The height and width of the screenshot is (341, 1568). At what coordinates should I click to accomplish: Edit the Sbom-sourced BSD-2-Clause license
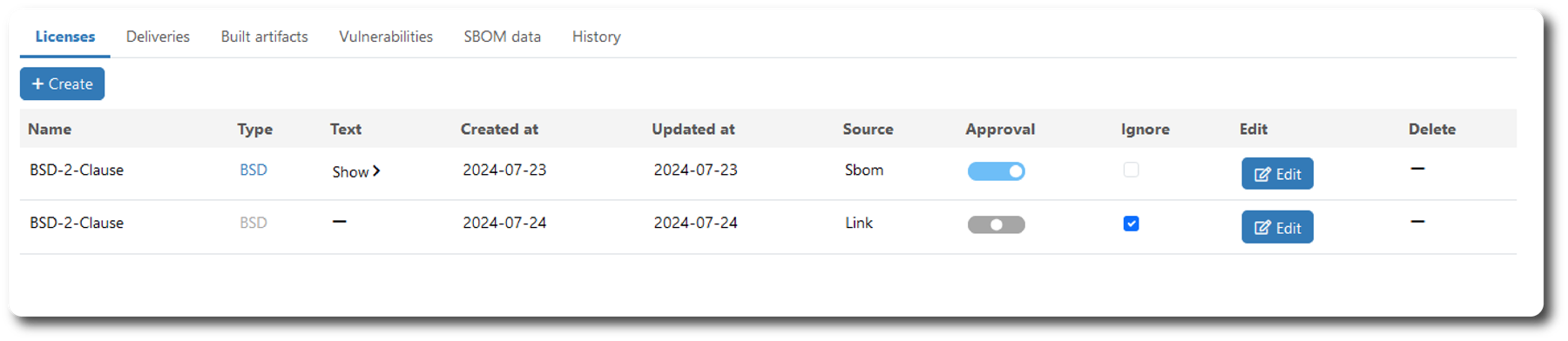coord(1277,174)
